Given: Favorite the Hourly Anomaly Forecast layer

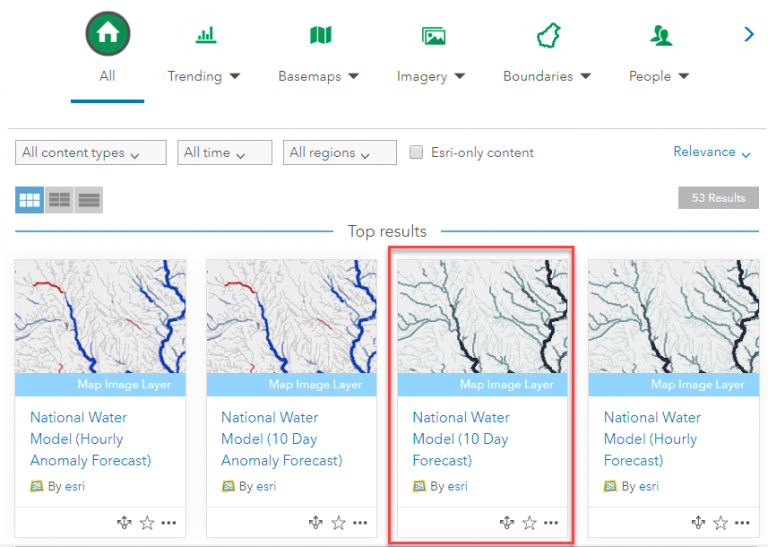Looking at the screenshot, I should (x=147, y=523).
